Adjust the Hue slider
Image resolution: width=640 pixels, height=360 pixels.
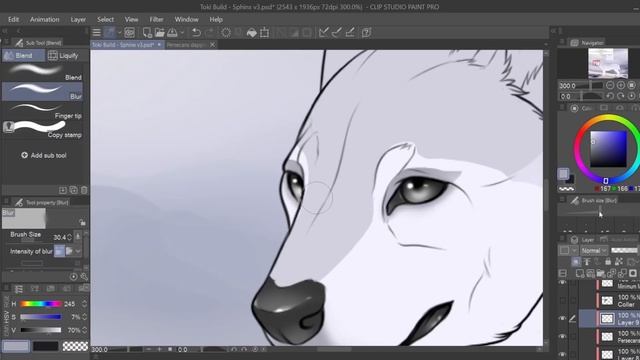pyautogui.click(x=41, y=304)
